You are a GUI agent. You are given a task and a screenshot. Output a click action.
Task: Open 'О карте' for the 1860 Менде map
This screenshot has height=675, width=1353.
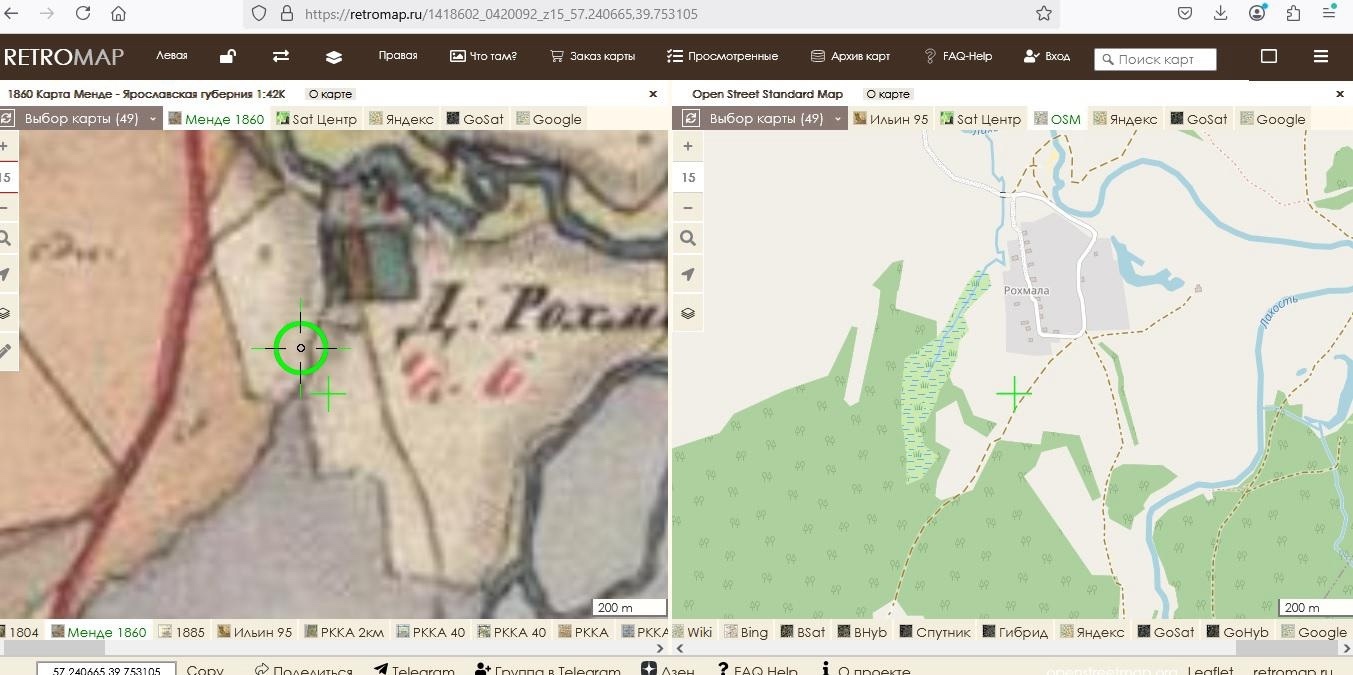click(329, 94)
